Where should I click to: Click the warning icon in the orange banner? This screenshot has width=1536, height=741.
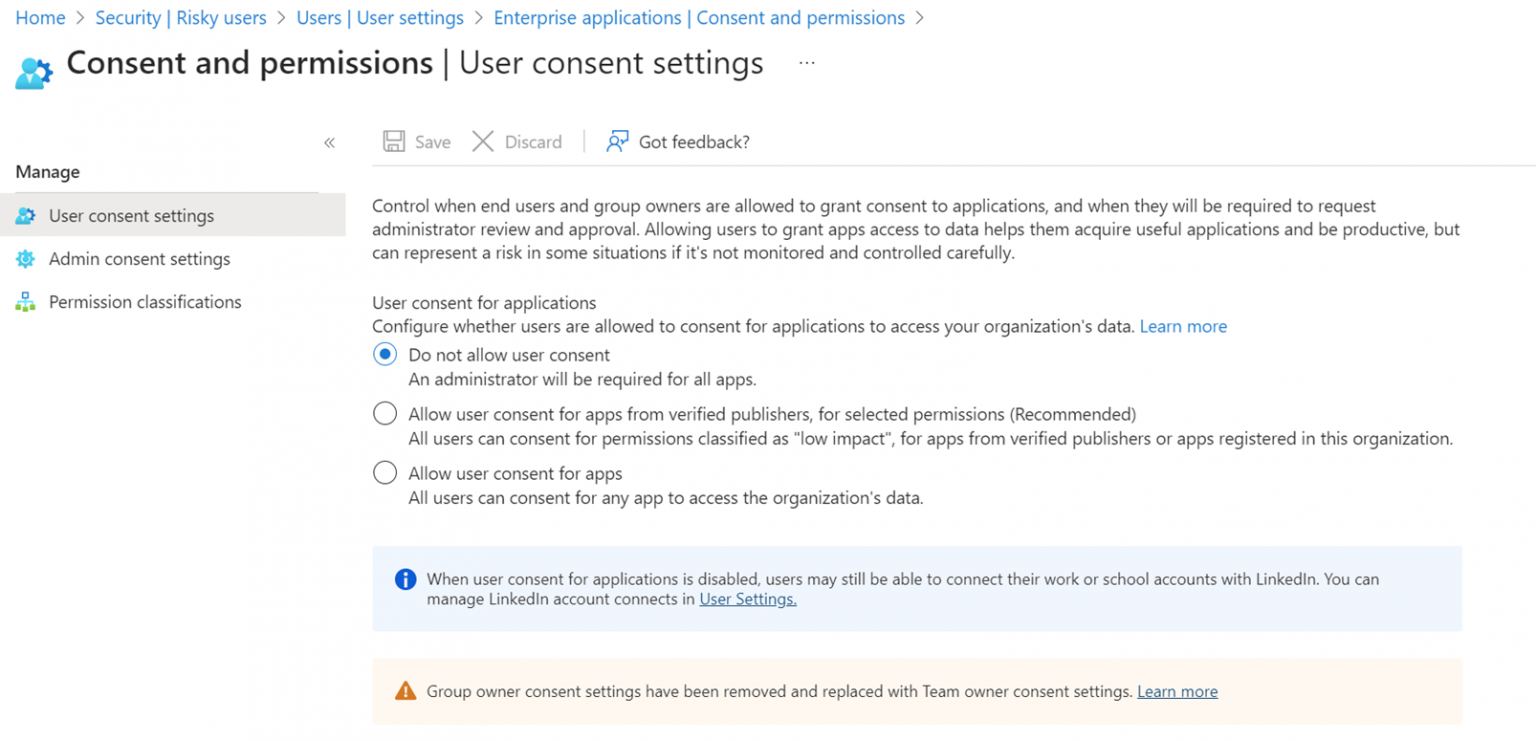pyautogui.click(x=406, y=690)
